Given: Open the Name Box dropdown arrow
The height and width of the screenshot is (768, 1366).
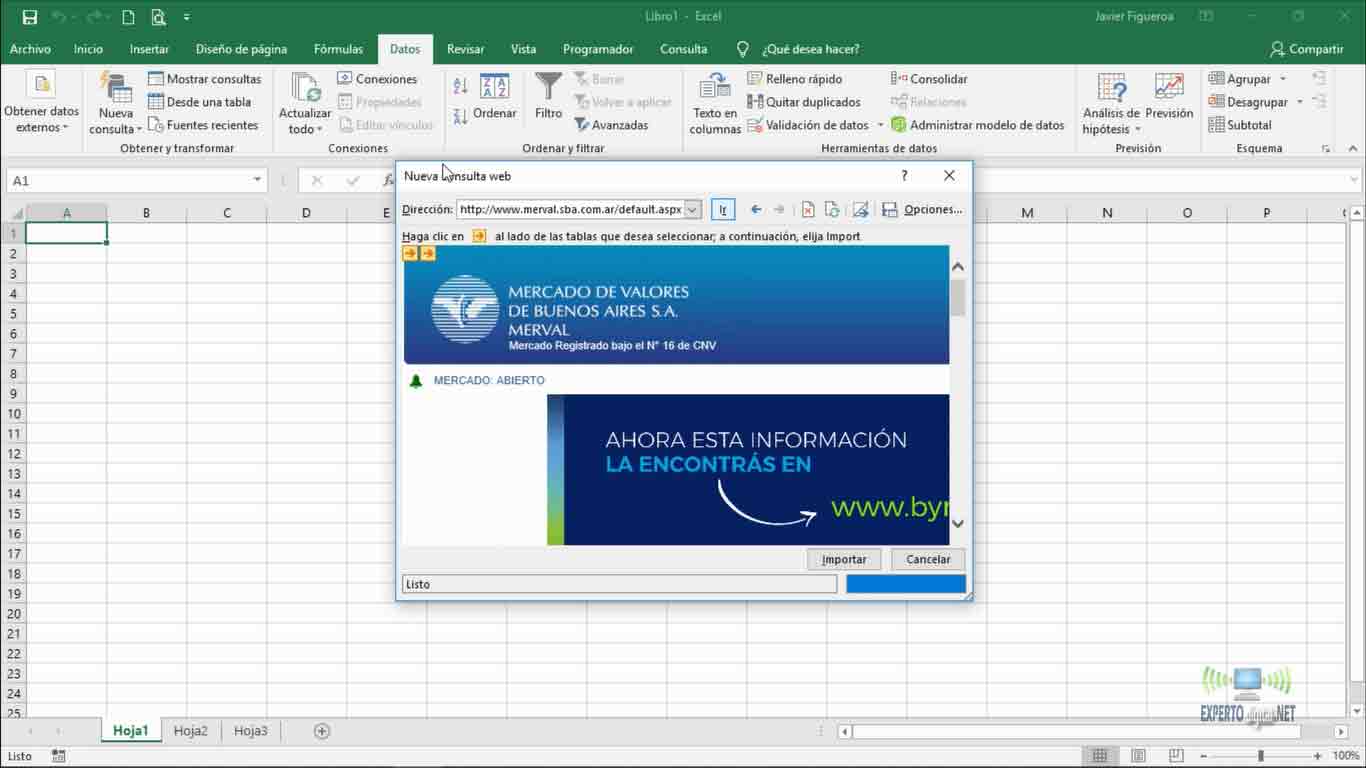Looking at the screenshot, I should coord(257,181).
